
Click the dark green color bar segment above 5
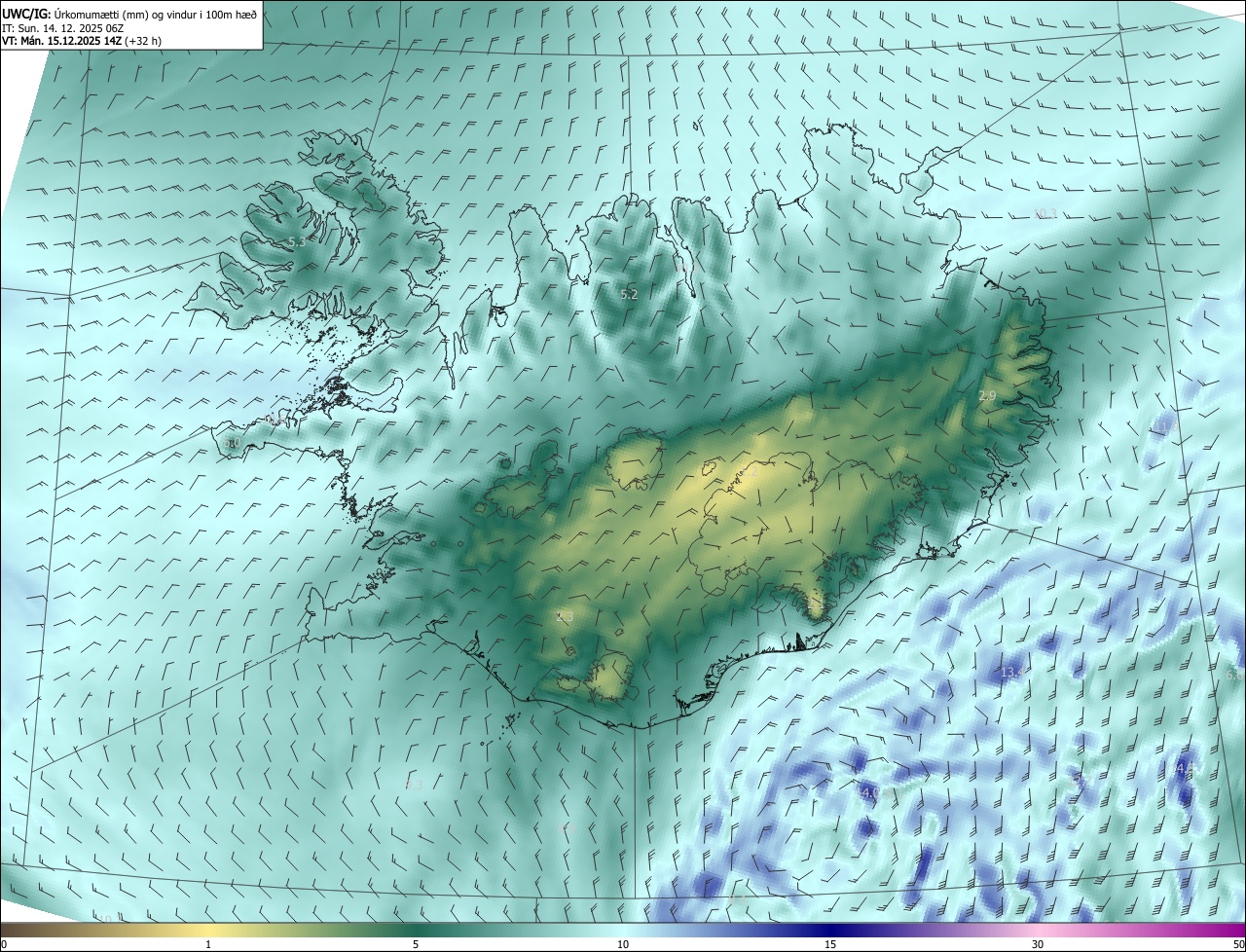click(x=416, y=930)
